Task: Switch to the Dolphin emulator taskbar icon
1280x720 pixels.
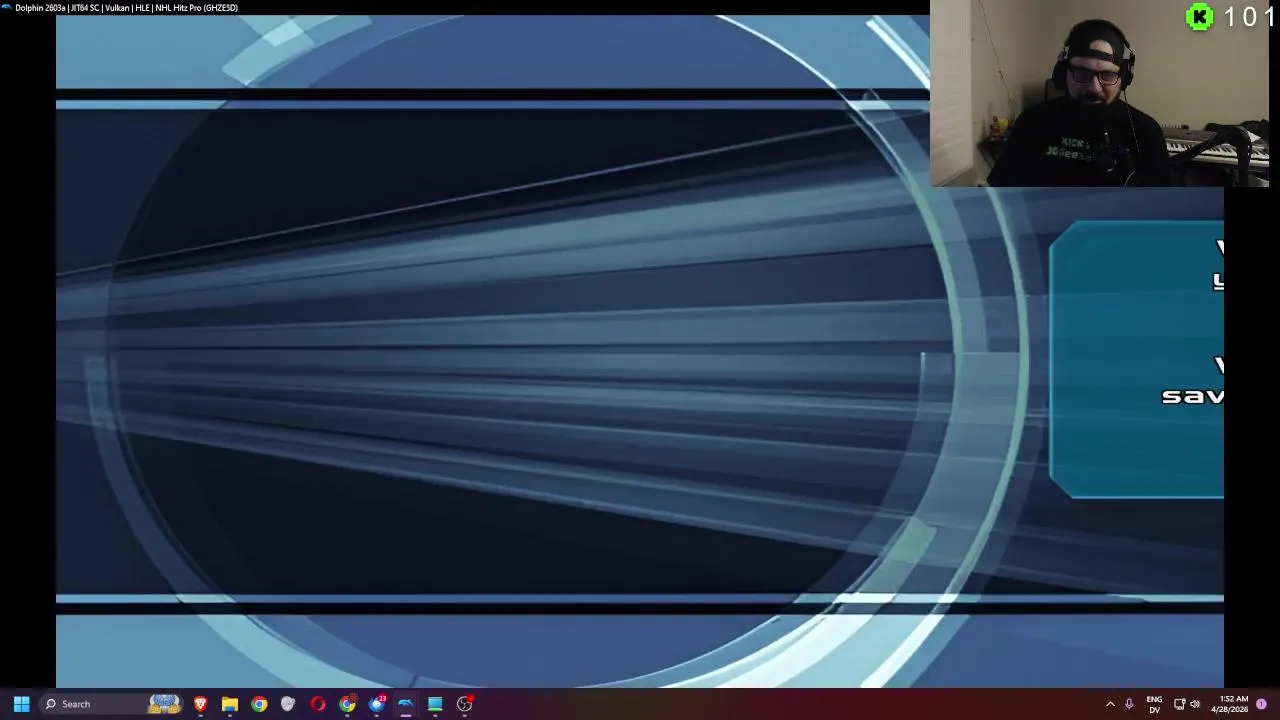Action: [x=406, y=704]
